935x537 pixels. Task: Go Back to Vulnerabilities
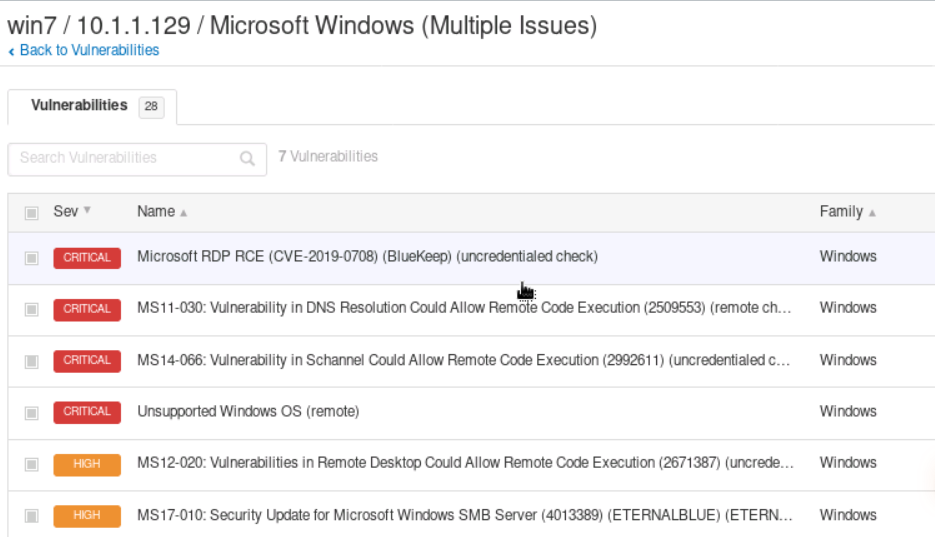point(88,50)
